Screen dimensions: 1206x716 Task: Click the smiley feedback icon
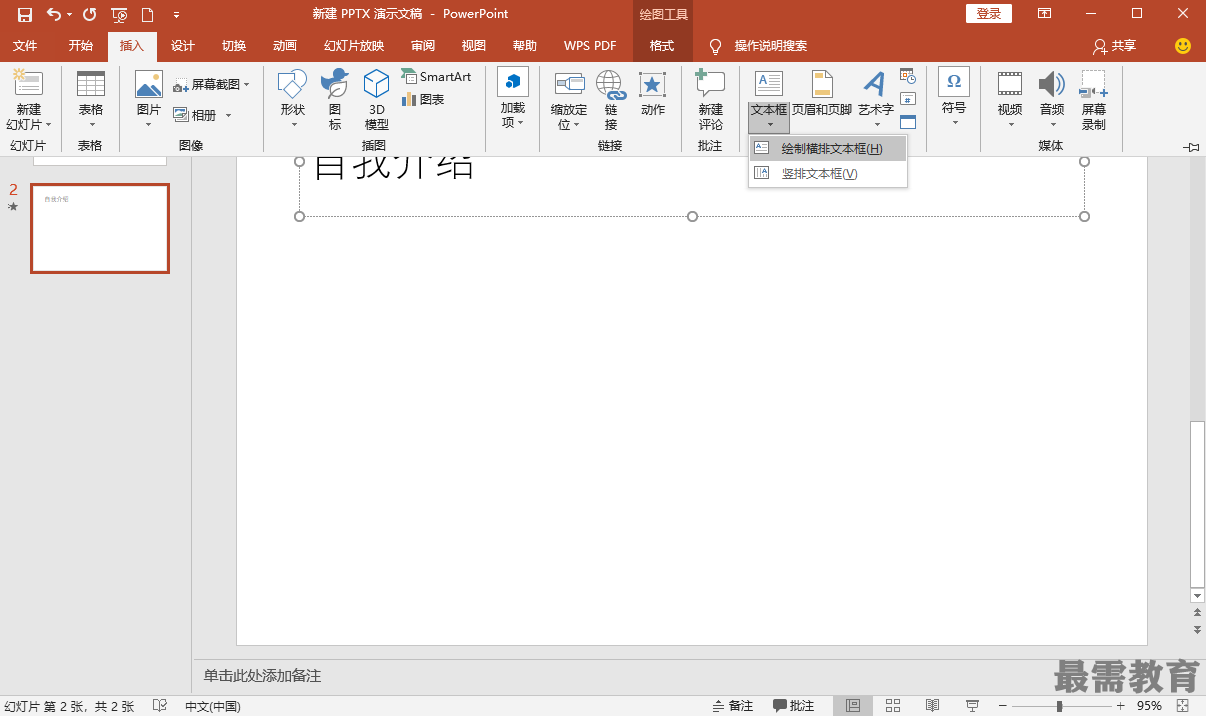click(x=1183, y=46)
